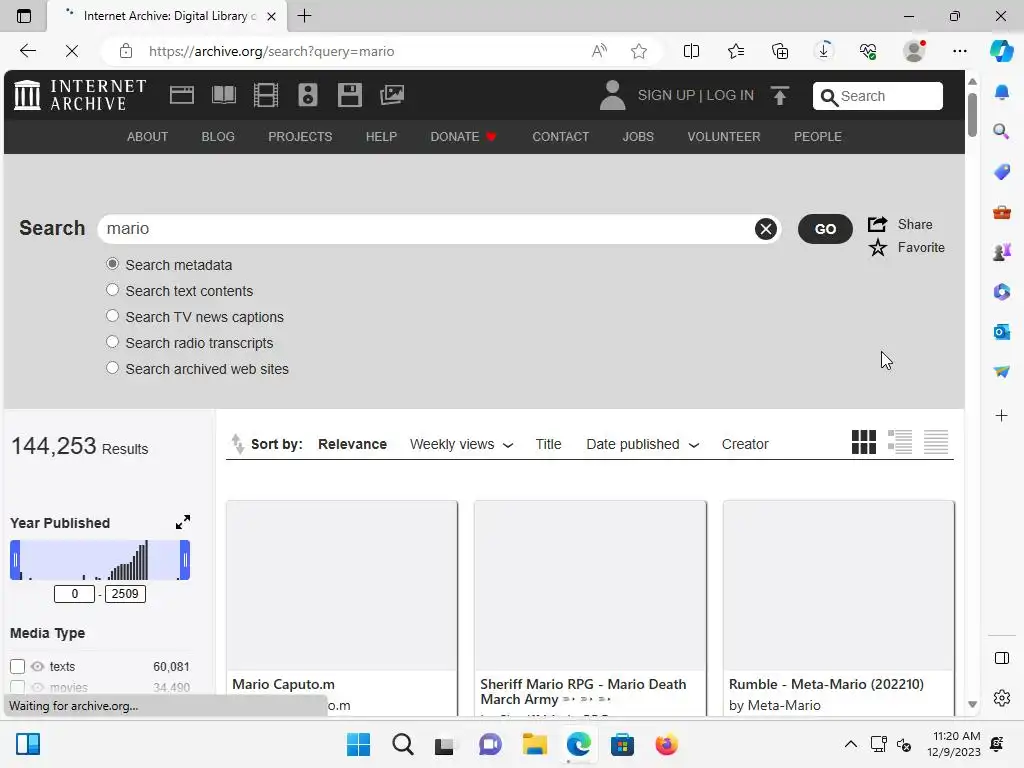Open the ABOUT menu item

coord(148,136)
